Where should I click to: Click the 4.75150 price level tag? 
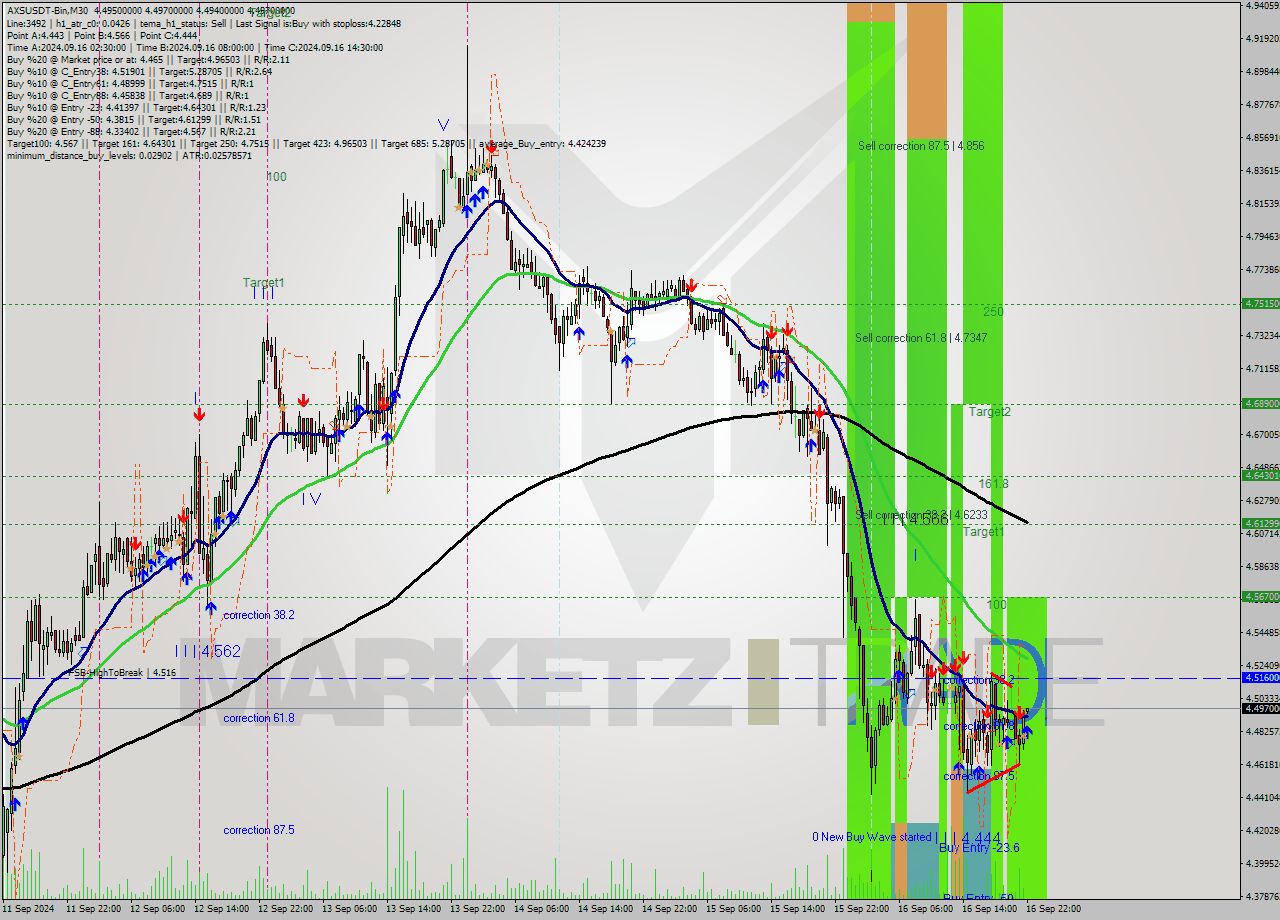point(1260,303)
